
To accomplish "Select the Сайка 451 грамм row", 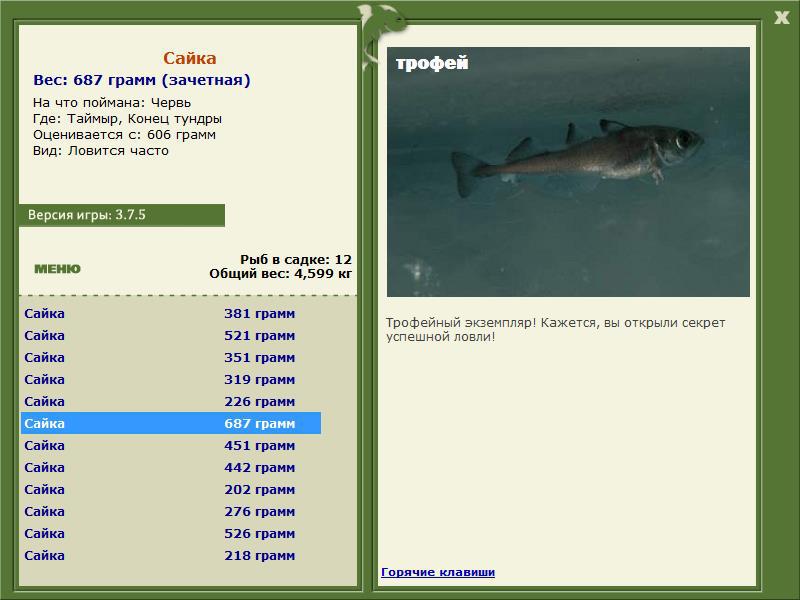I will point(171,445).
